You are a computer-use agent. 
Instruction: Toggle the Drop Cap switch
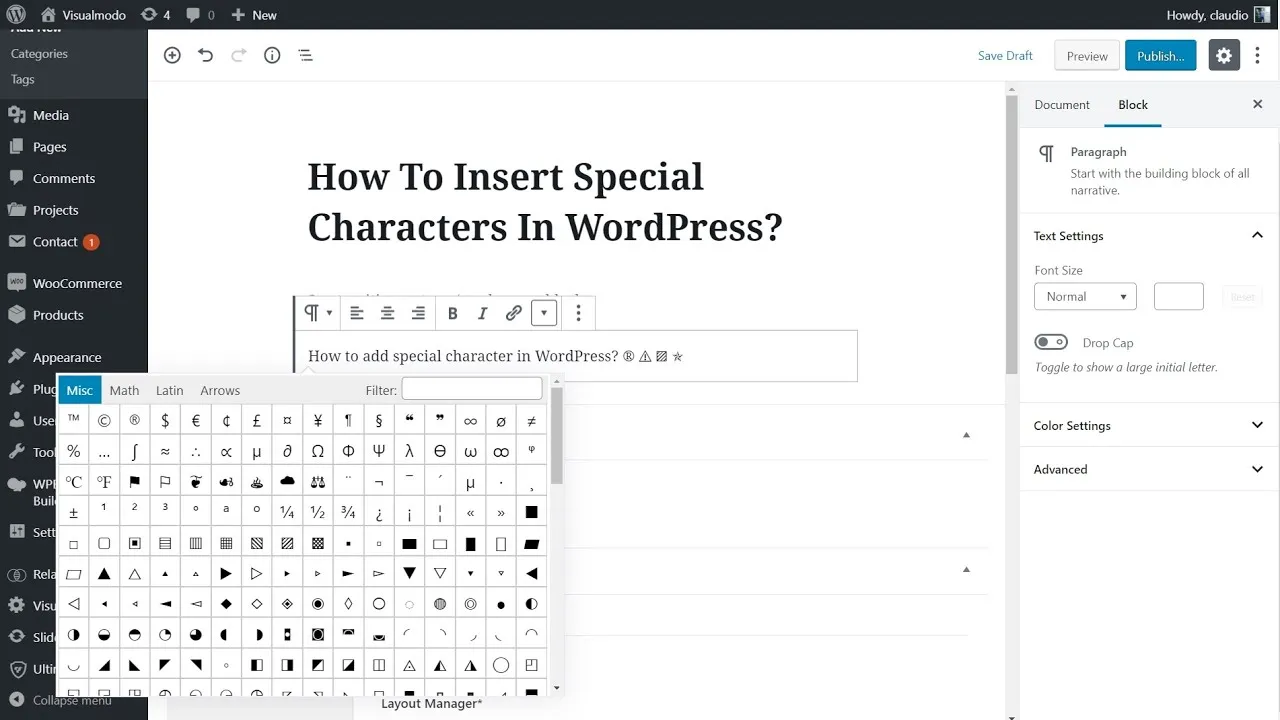[x=1051, y=342]
